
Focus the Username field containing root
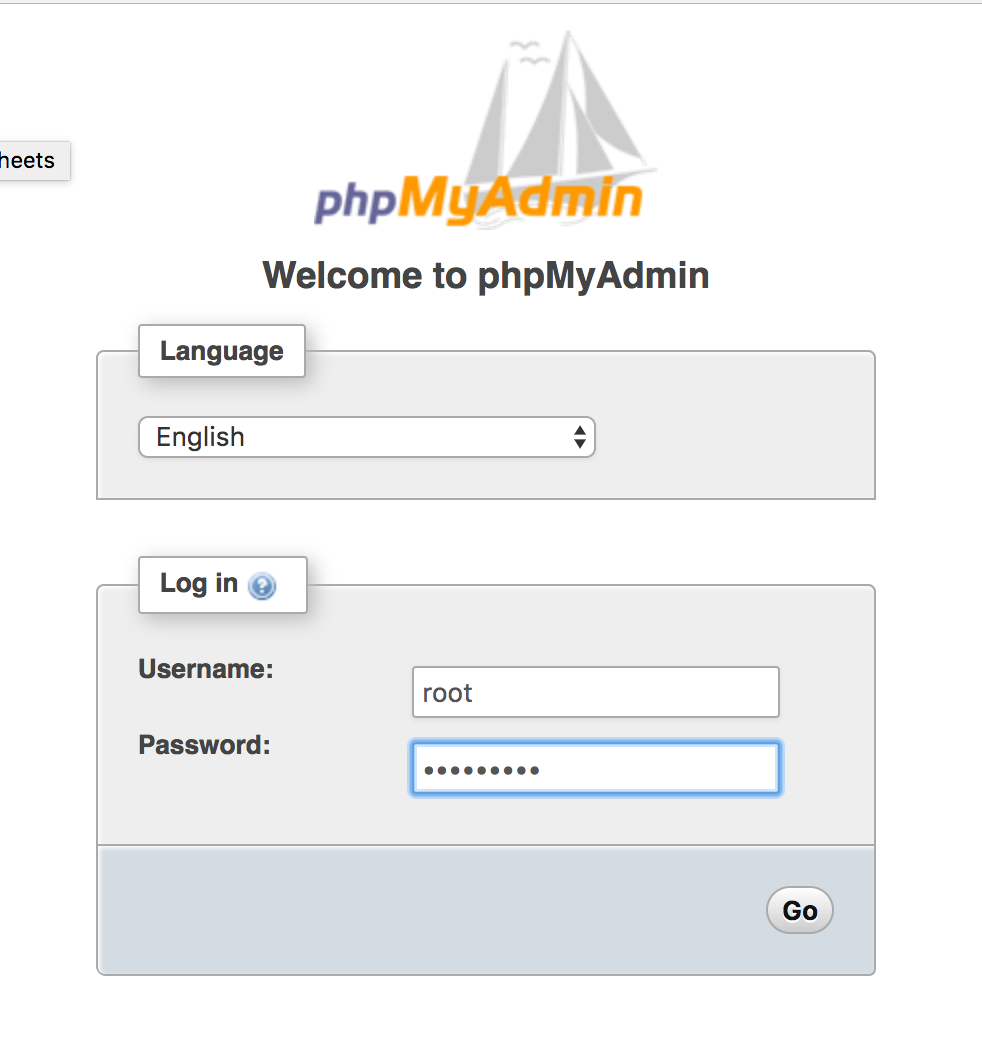click(x=595, y=692)
